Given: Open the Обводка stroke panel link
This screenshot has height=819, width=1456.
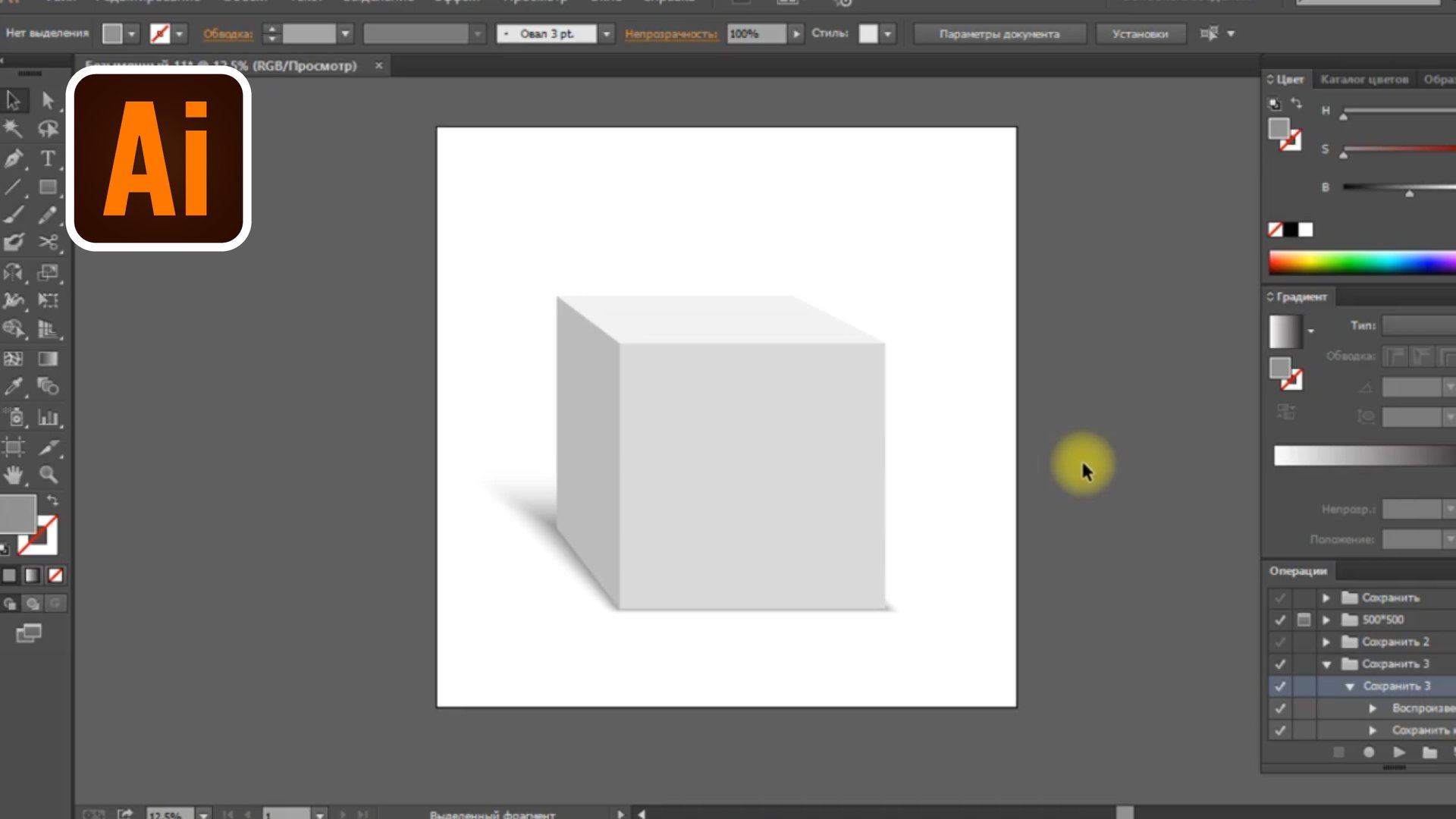Looking at the screenshot, I should [227, 34].
